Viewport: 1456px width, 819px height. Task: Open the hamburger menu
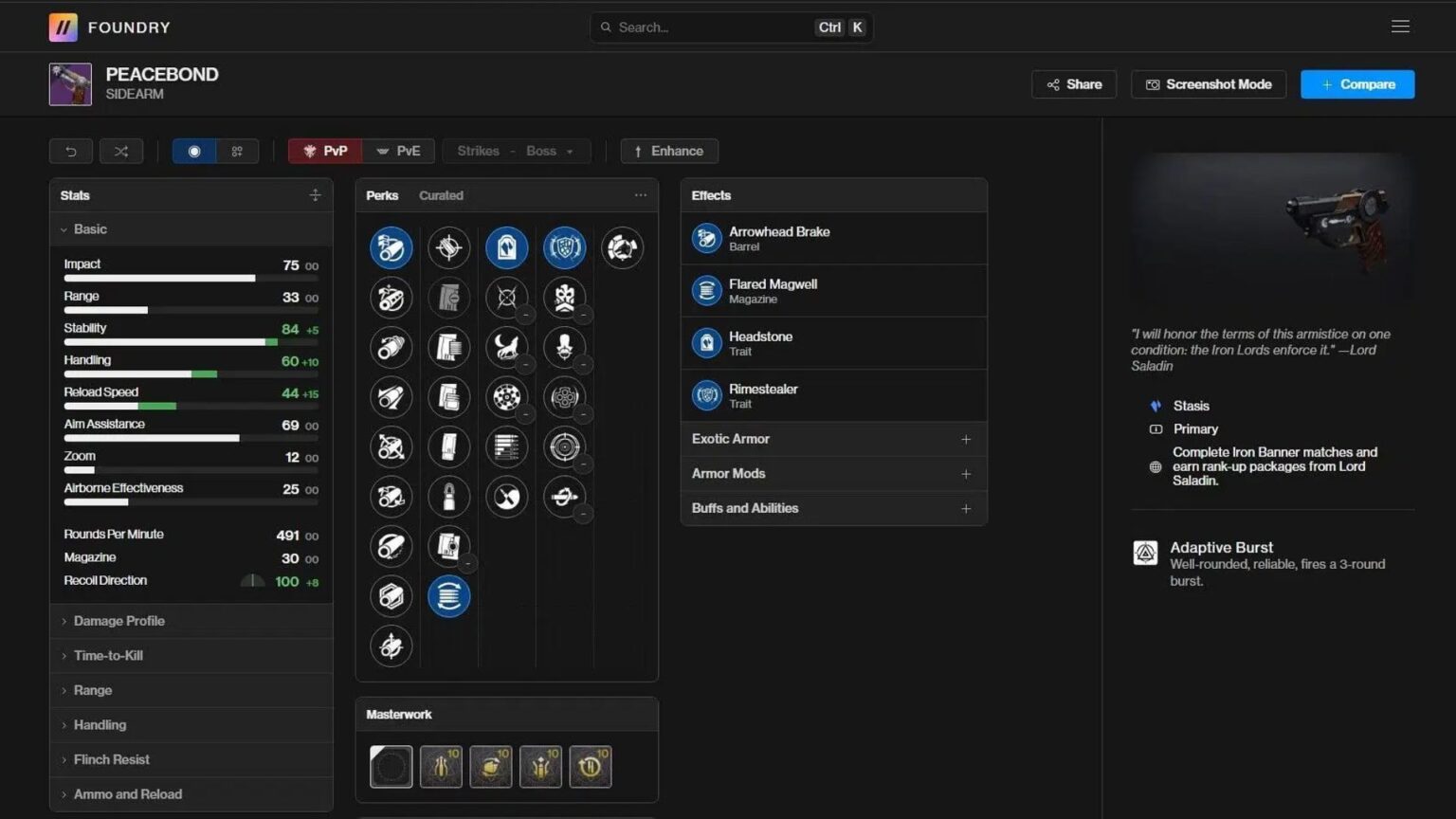coord(1400,27)
